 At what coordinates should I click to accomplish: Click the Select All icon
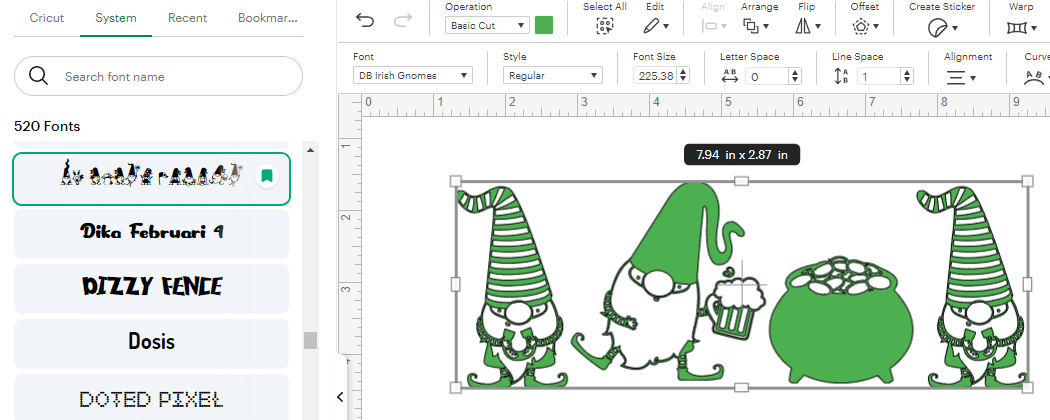click(604, 26)
